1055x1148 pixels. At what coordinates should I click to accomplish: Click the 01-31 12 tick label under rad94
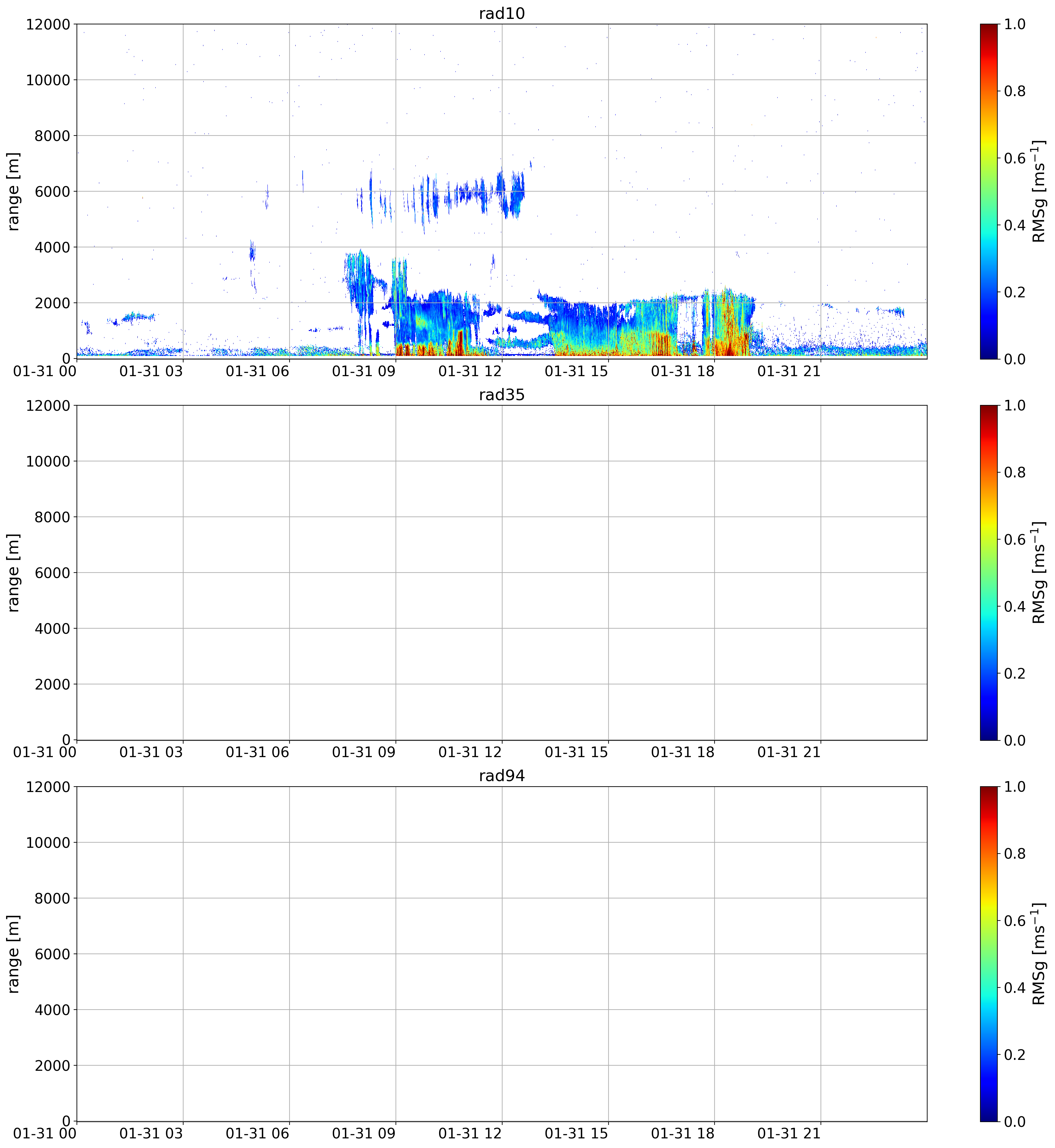coord(470,1134)
